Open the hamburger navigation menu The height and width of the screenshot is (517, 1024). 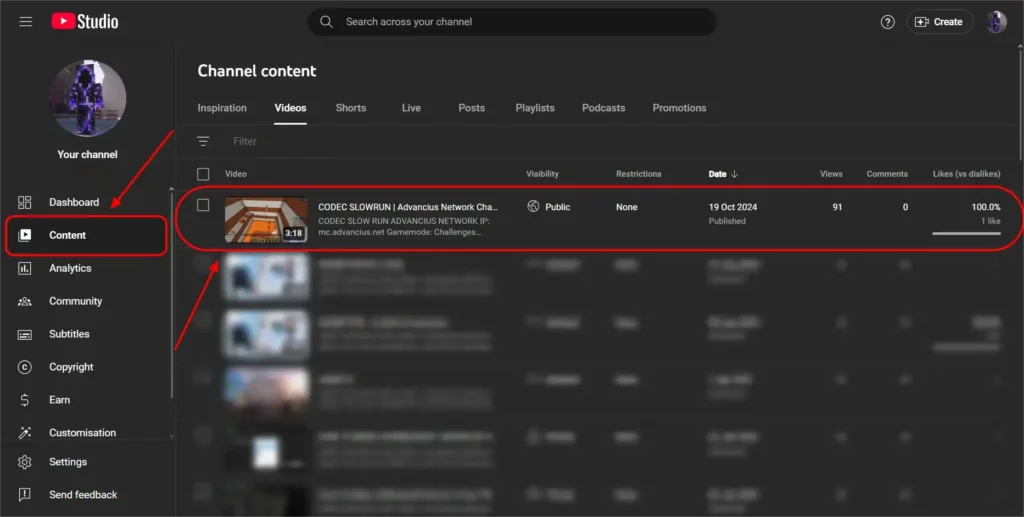point(25,22)
